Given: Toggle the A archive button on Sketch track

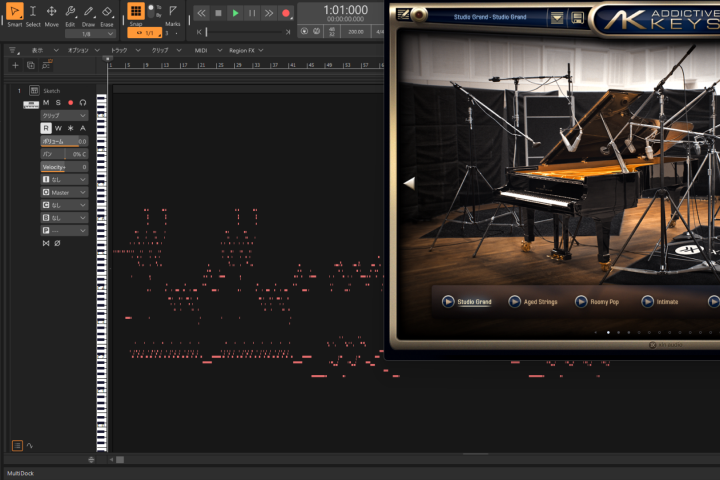Looking at the screenshot, I should coord(83,128).
